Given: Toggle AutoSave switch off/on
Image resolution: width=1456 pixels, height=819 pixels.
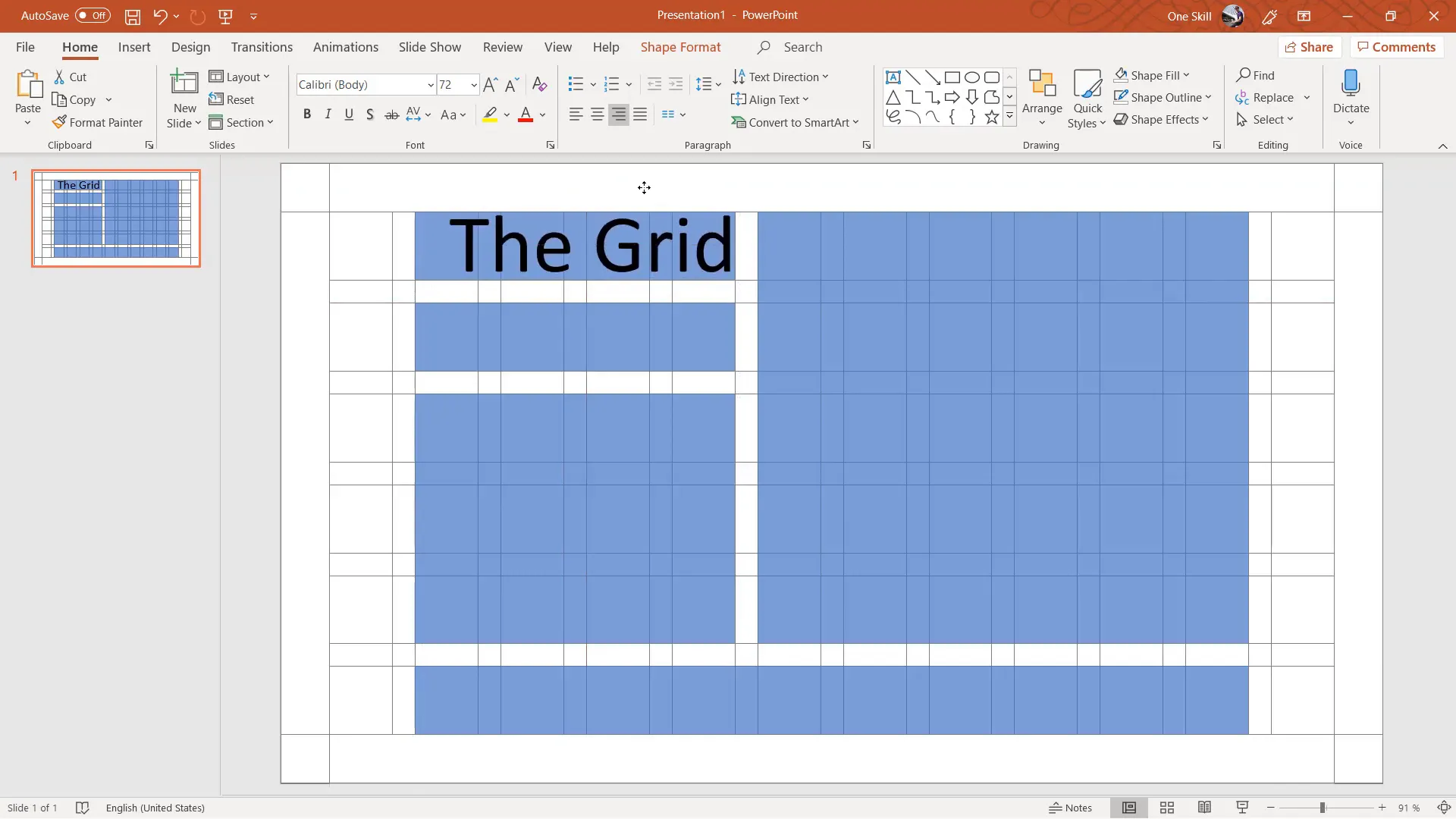Looking at the screenshot, I should [93, 16].
